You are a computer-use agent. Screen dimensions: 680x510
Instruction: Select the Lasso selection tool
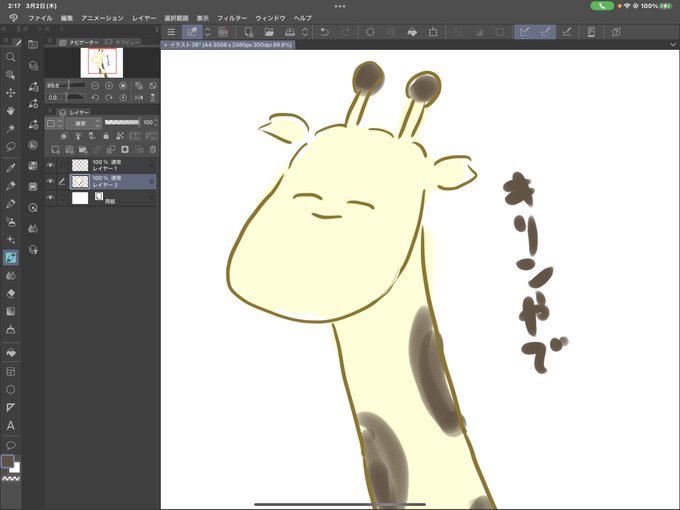pos(11,147)
